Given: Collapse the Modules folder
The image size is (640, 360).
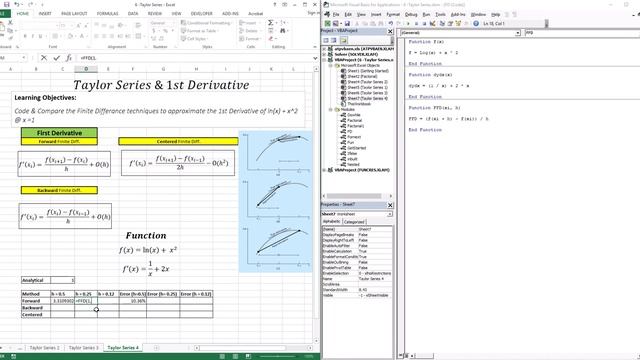Looking at the screenshot, I should (x=331, y=109).
